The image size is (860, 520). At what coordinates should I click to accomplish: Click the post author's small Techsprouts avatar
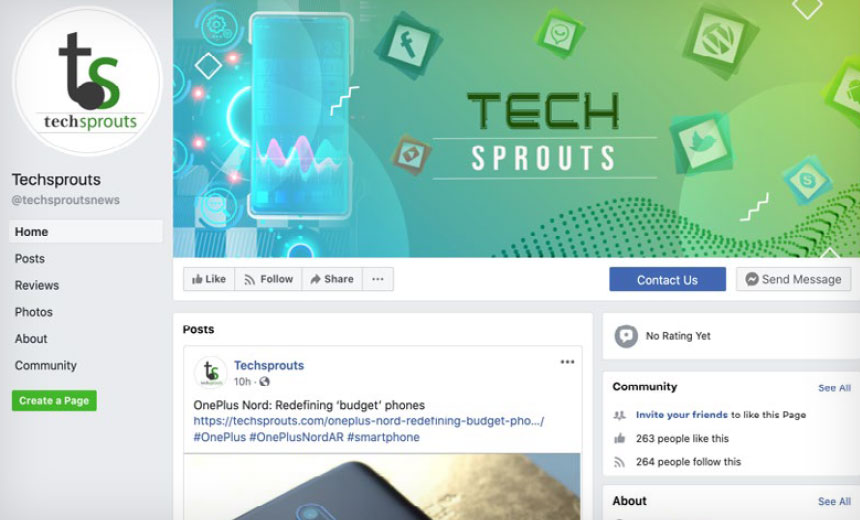pos(211,372)
